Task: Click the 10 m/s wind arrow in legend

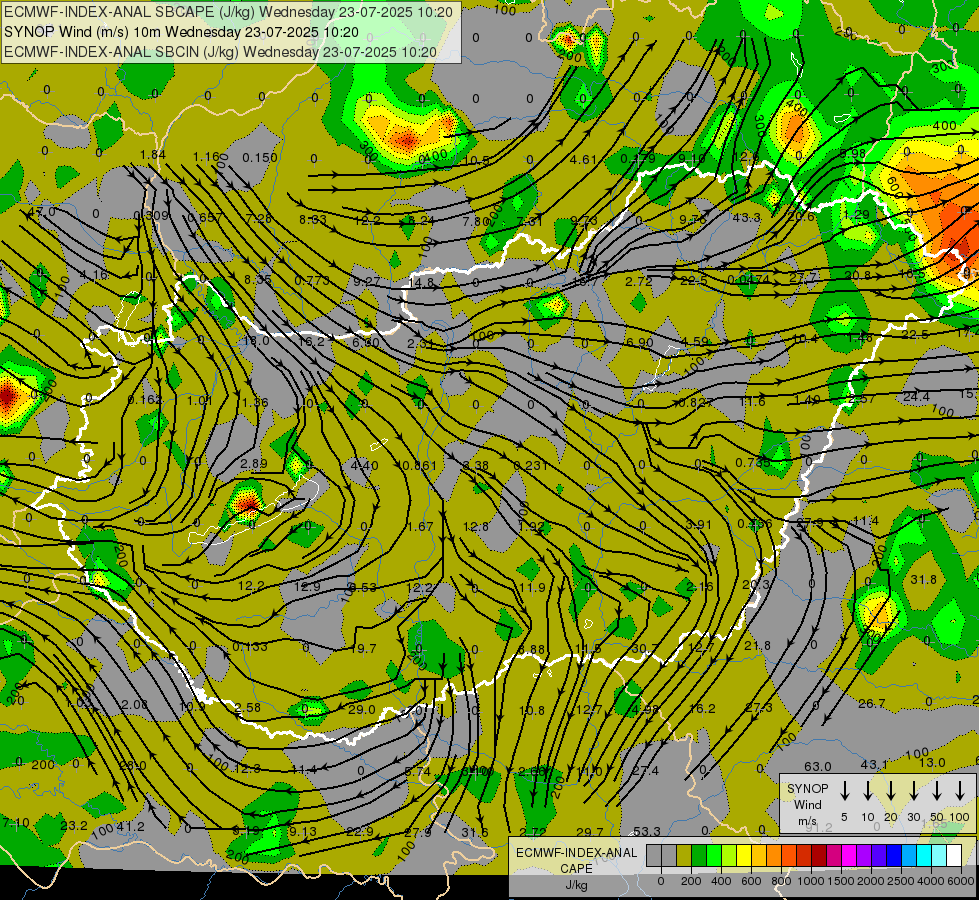Action: [867, 791]
